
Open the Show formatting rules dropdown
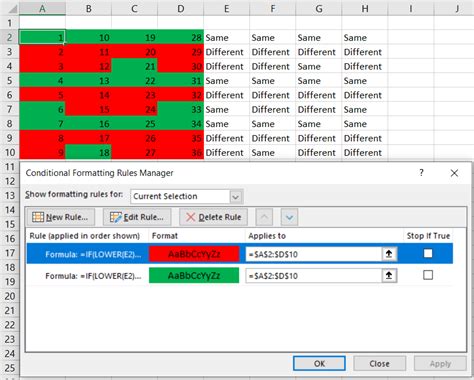[236, 197]
